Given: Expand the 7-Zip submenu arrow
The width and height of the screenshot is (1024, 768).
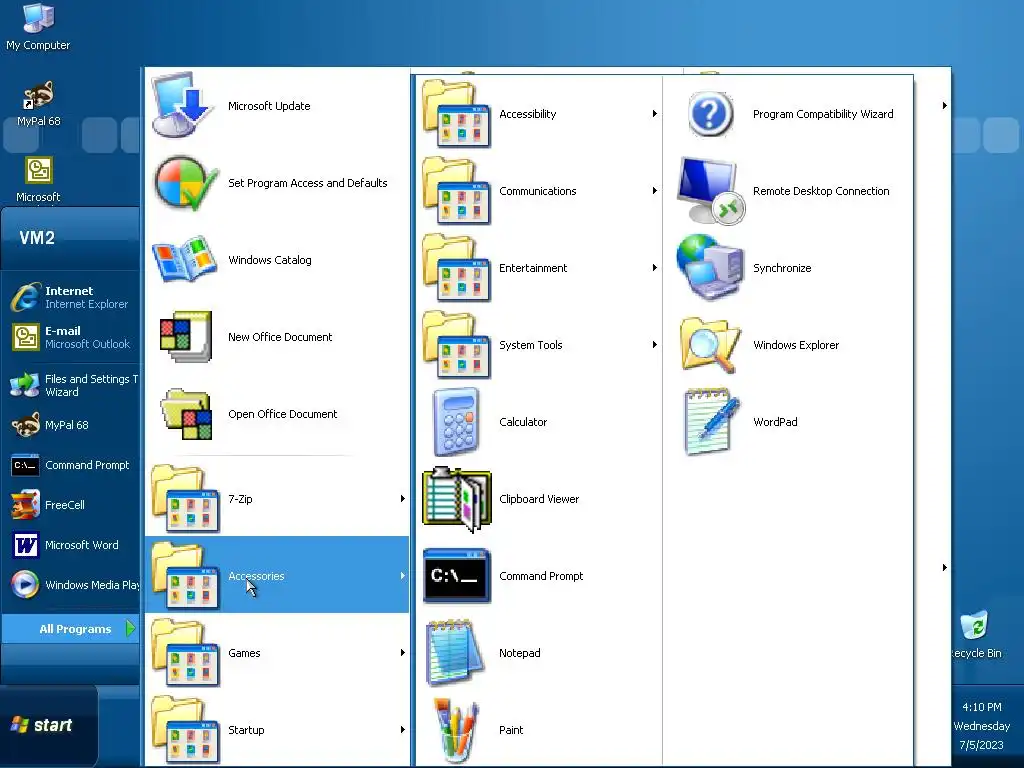Looking at the screenshot, I should pyautogui.click(x=402, y=499).
